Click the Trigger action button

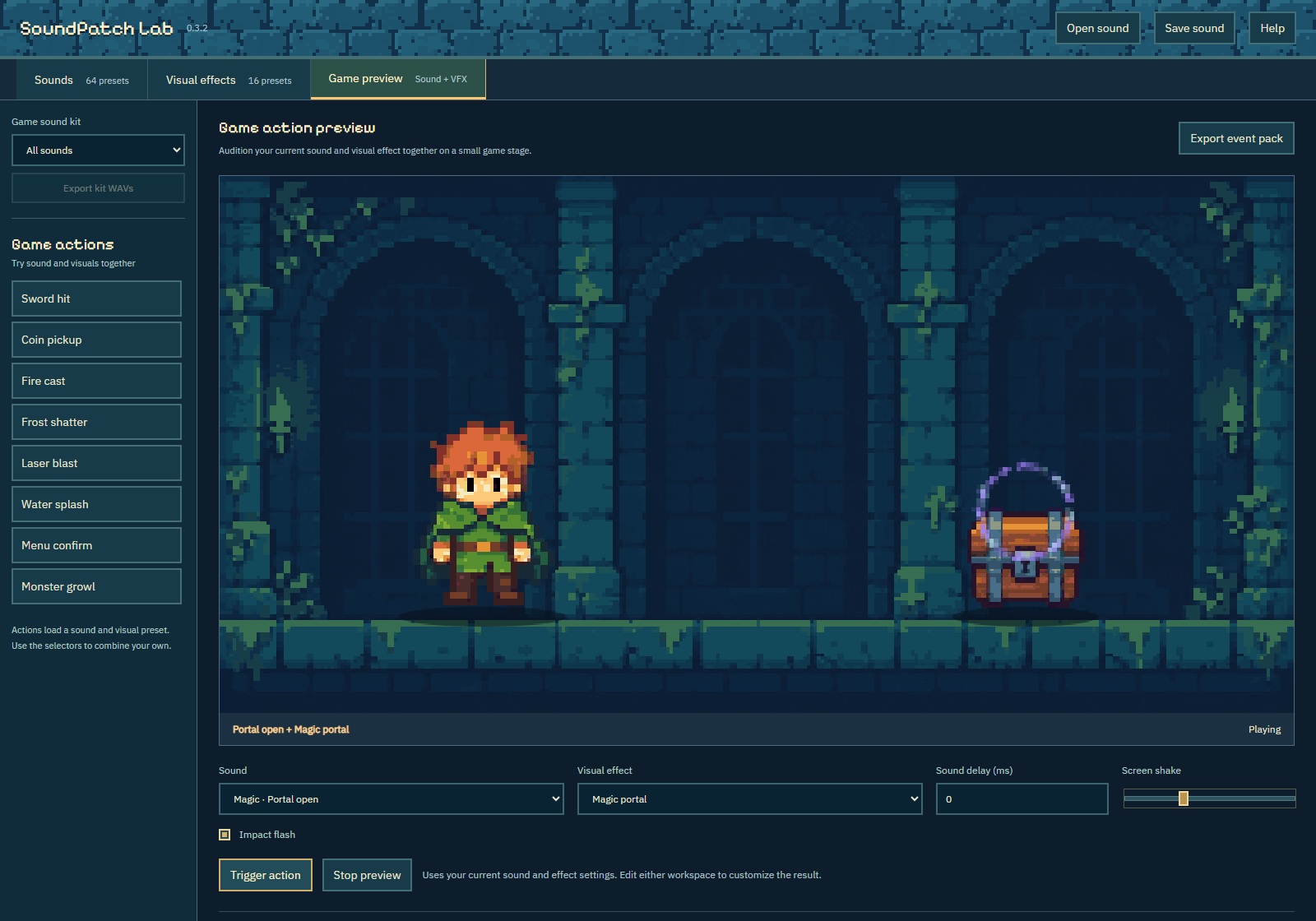[266, 875]
